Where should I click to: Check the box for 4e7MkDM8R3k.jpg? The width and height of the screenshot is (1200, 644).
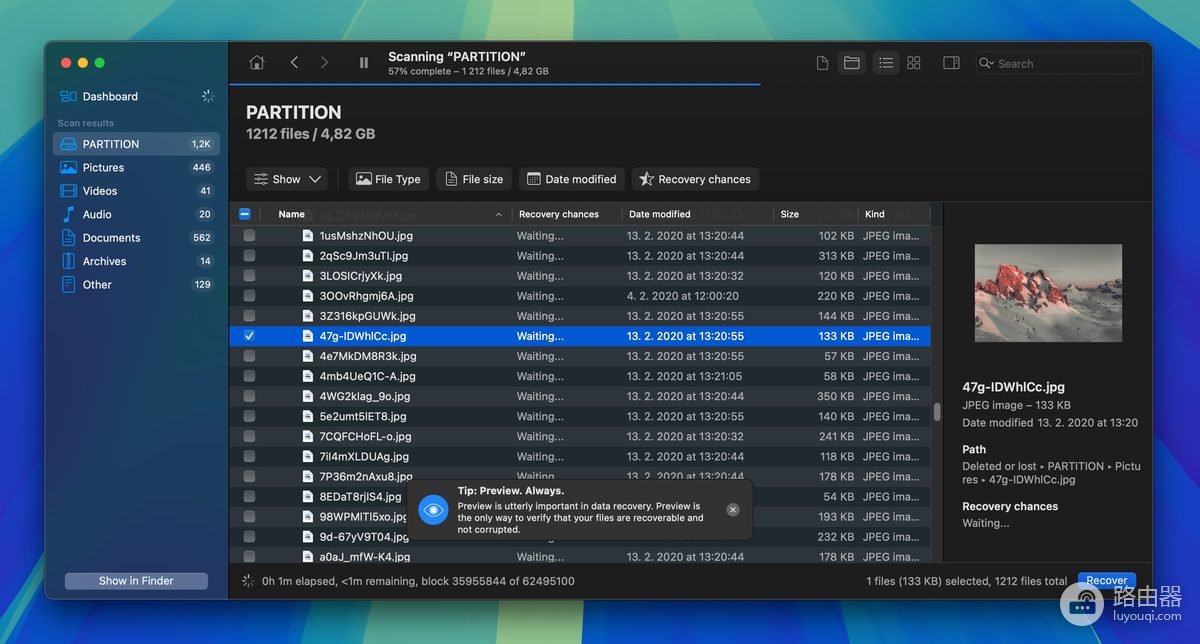pyautogui.click(x=249, y=356)
